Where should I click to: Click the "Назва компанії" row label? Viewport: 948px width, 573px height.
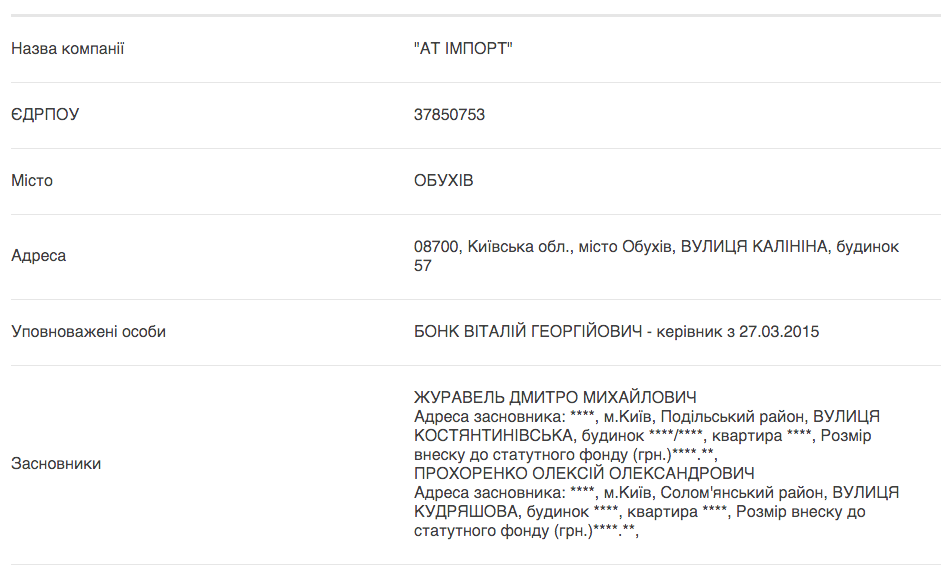(67, 49)
